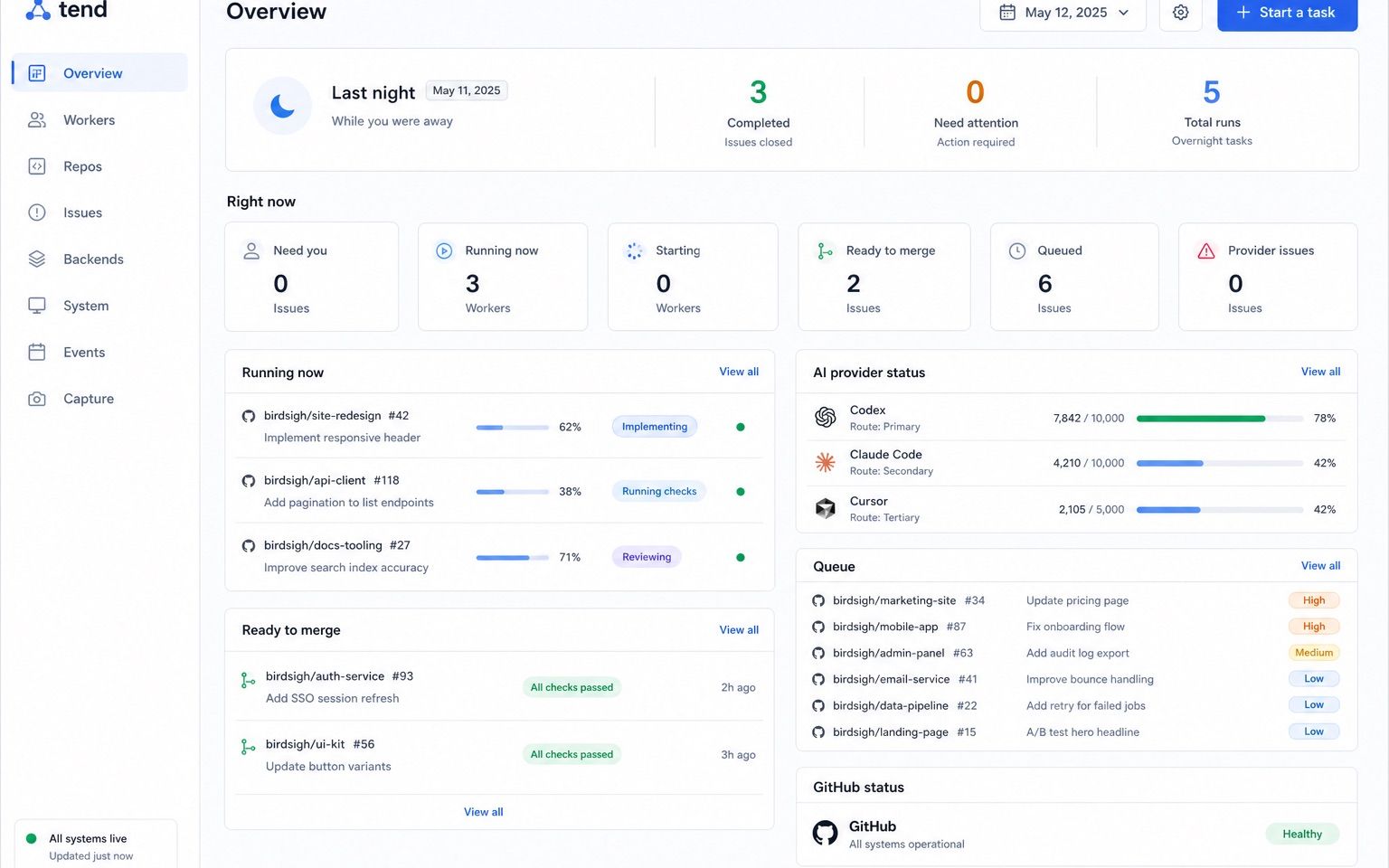Click the Running now play icon

pos(444,250)
